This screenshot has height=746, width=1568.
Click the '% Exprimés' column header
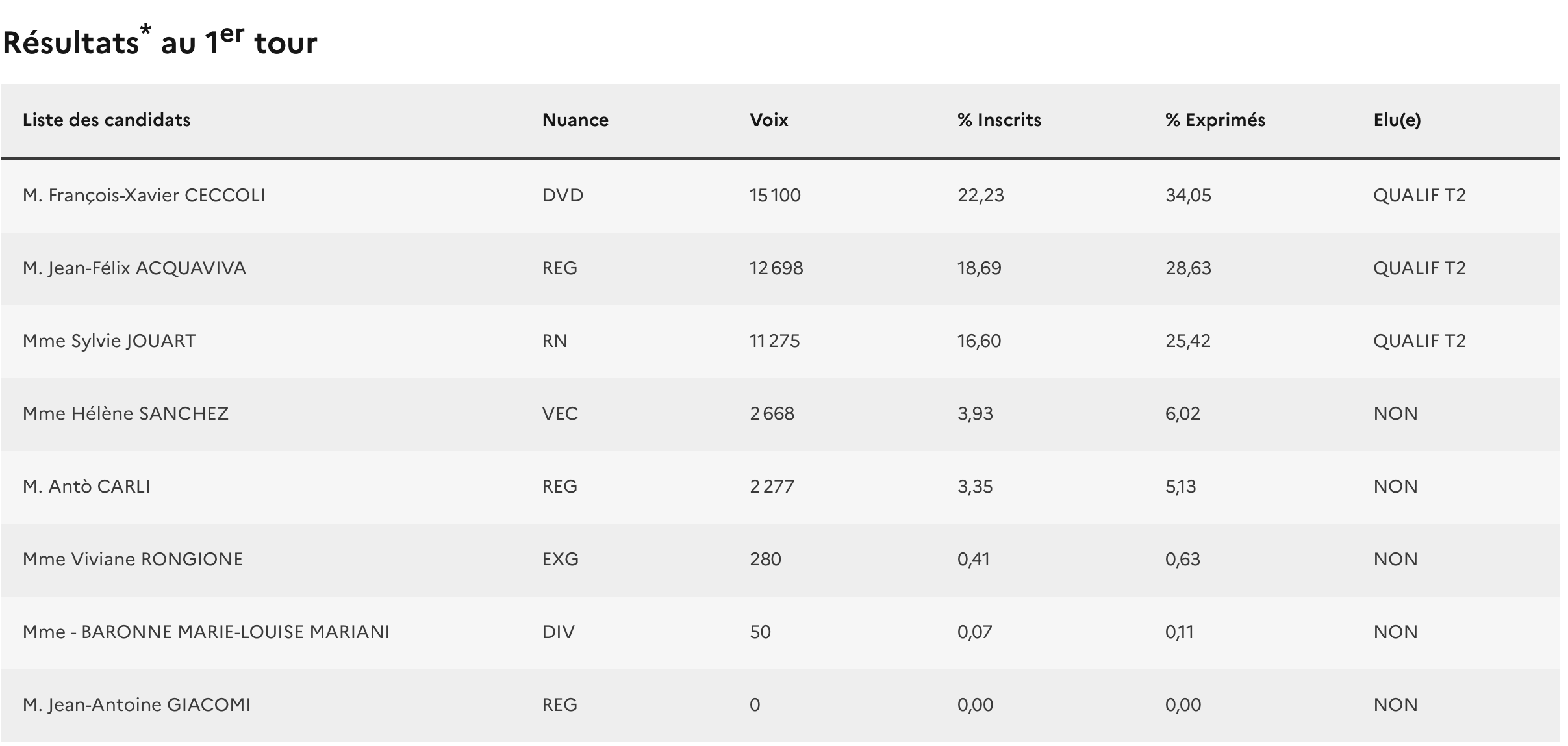[1215, 120]
